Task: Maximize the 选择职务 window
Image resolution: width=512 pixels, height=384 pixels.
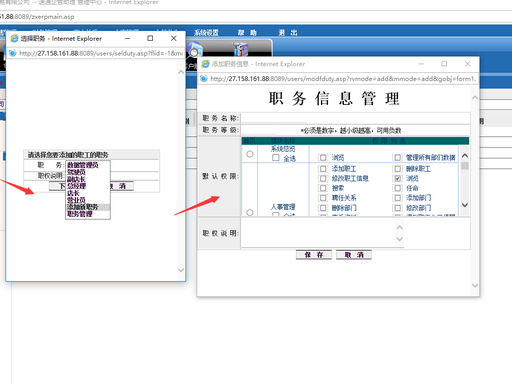Action: pyautogui.click(x=150, y=38)
